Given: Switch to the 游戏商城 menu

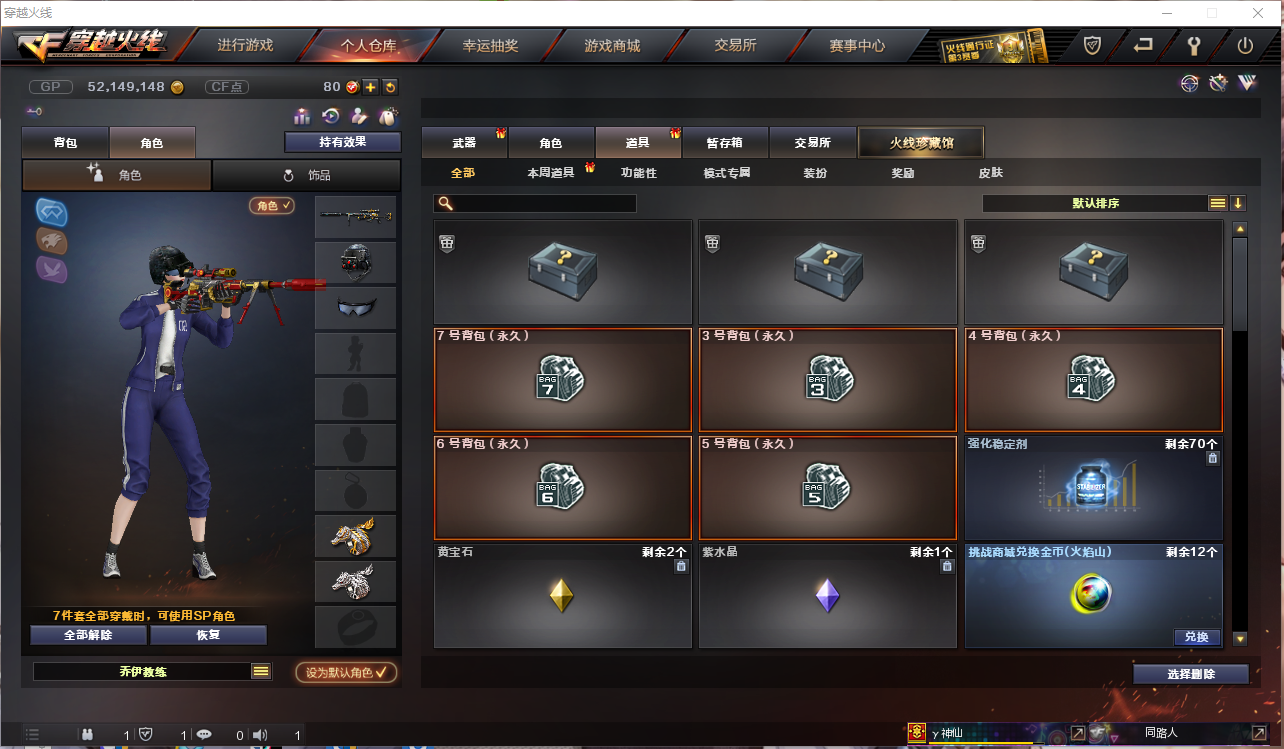Looking at the screenshot, I should 612,45.
